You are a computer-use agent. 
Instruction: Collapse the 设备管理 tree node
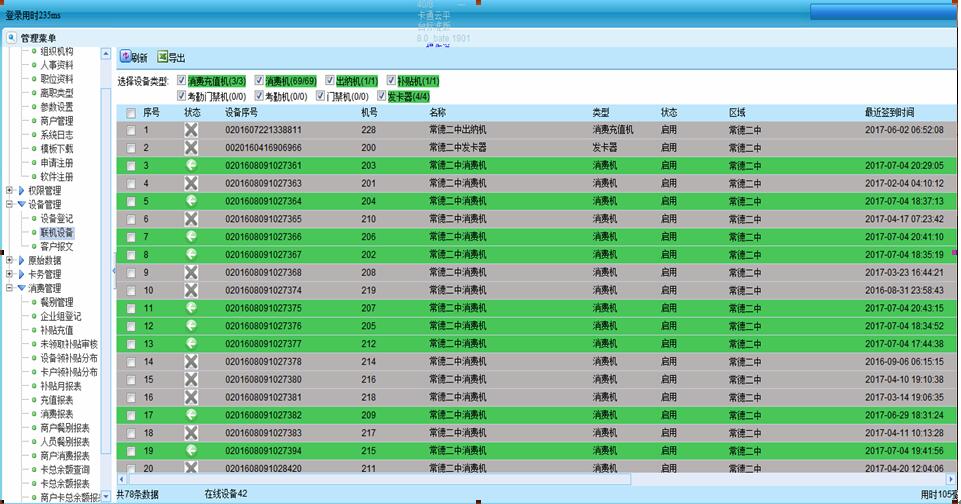(x=9, y=204)
